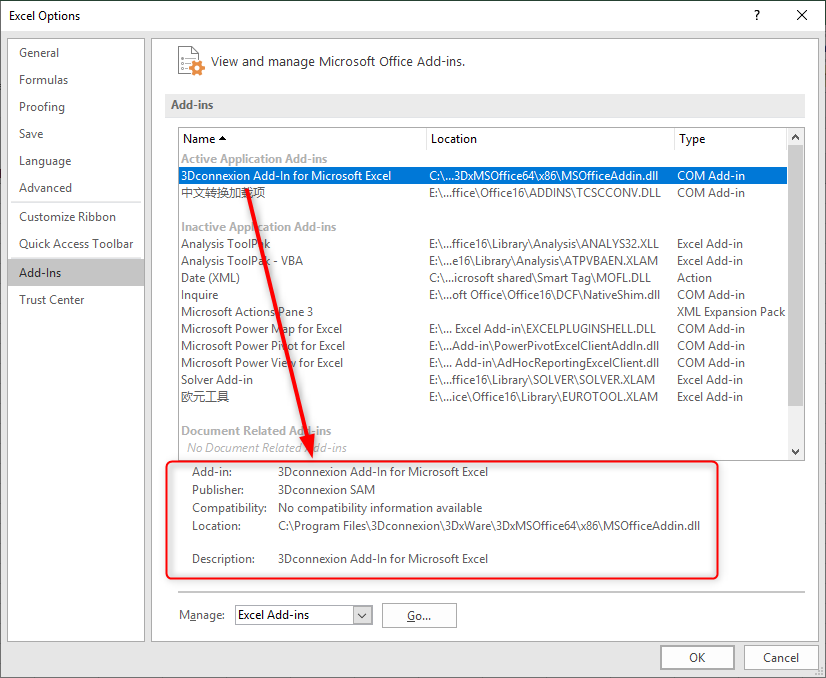Select the Add-Ins category
The image size is (826, 678).
[76, 272]
